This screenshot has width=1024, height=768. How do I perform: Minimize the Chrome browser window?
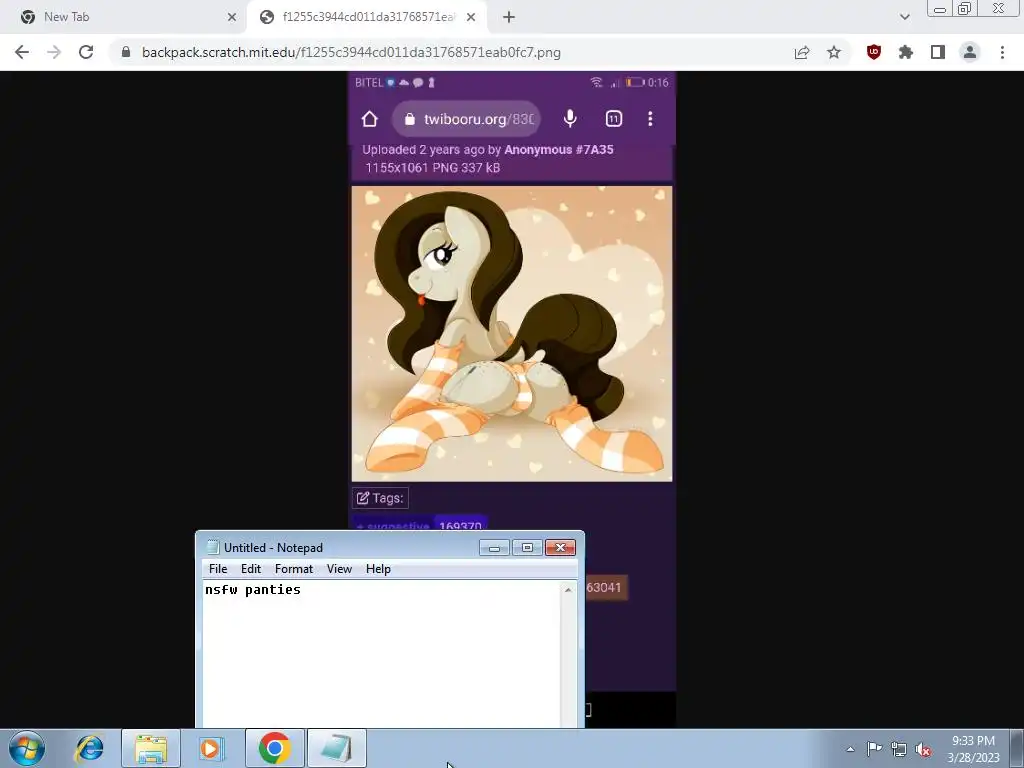click(940, 9)
